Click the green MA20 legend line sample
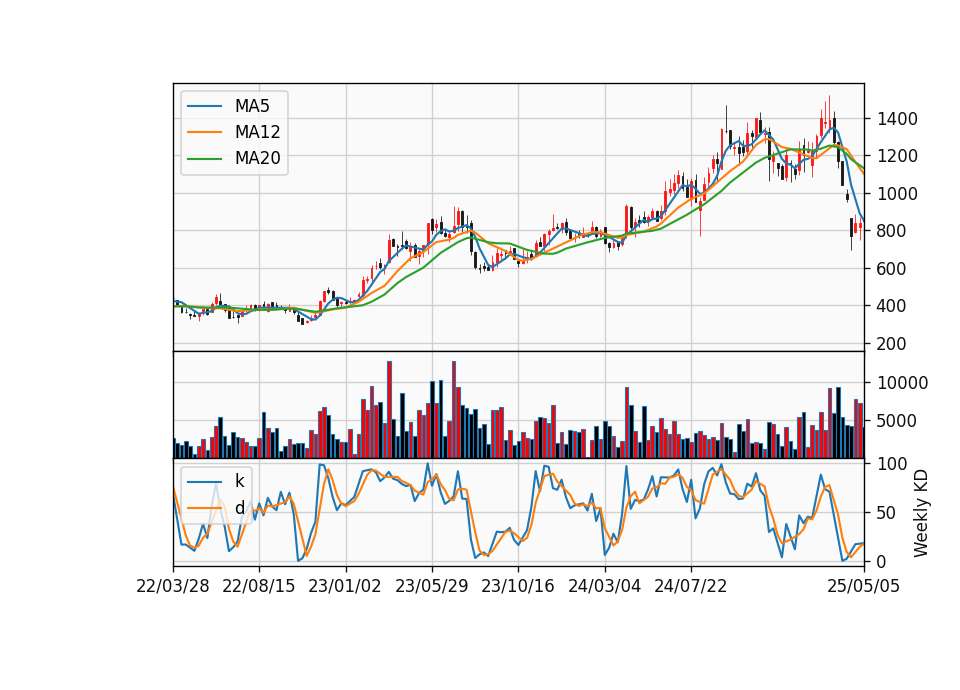Screen dimensions: 960x690 pos(204,159)
